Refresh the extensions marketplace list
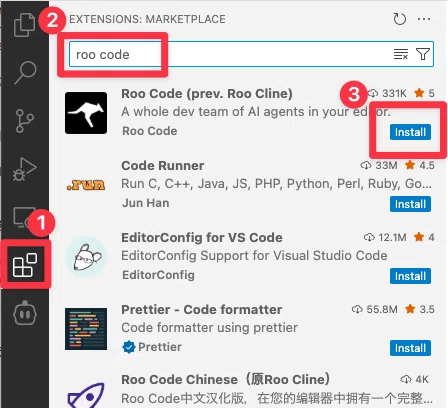448x408 pixels. [x=399, y=19]
